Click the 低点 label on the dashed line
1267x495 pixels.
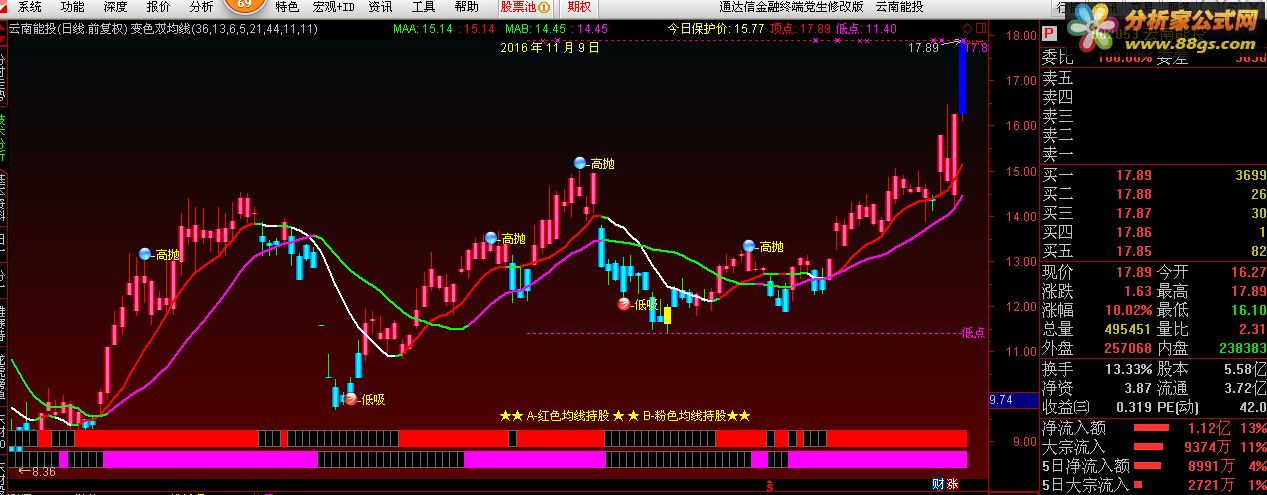[x=972, y=333]
